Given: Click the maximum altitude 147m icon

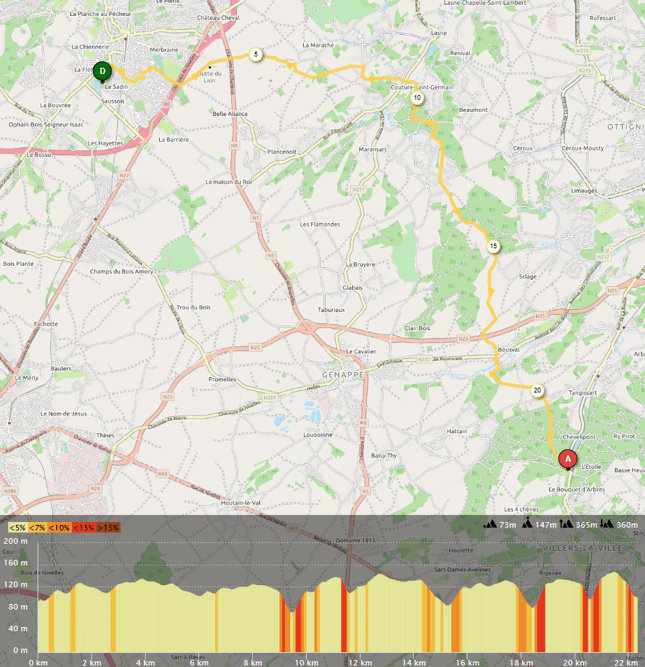Looking at the screenshot, I should coord(528,524).
